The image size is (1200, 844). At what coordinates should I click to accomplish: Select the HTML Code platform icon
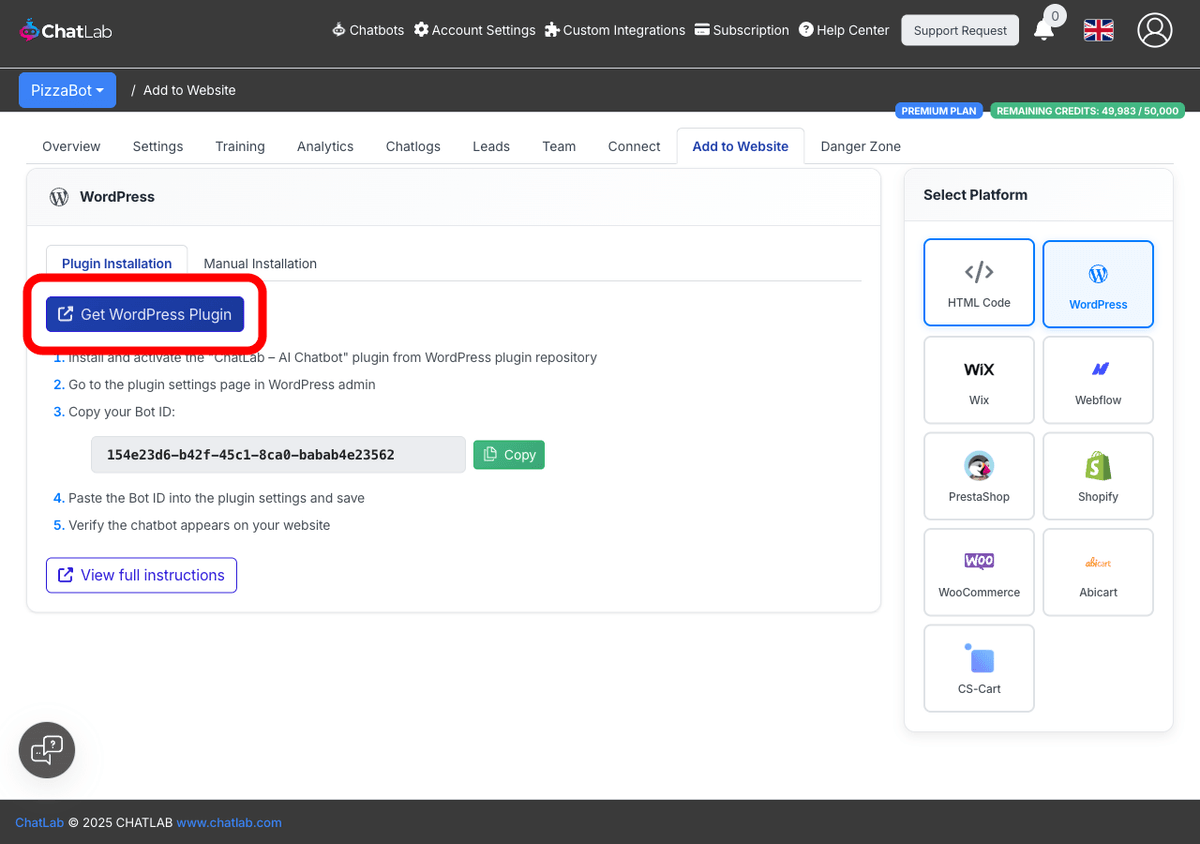(978, 282)
